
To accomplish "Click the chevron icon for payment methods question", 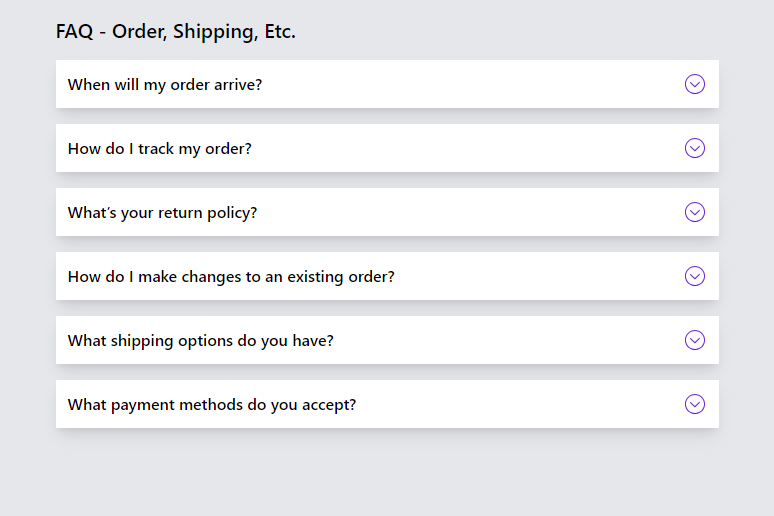I will [x=695, y=404].
